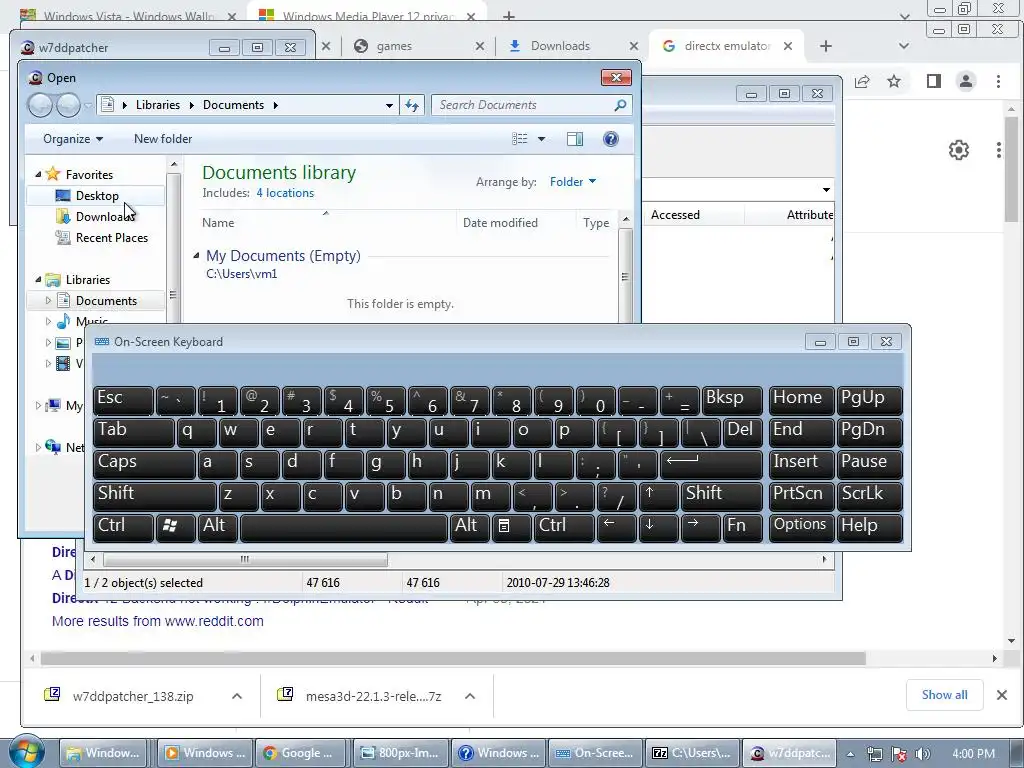
Task: Click the Enter arrow key on keyboard
Action: click(x=711, y=464)
